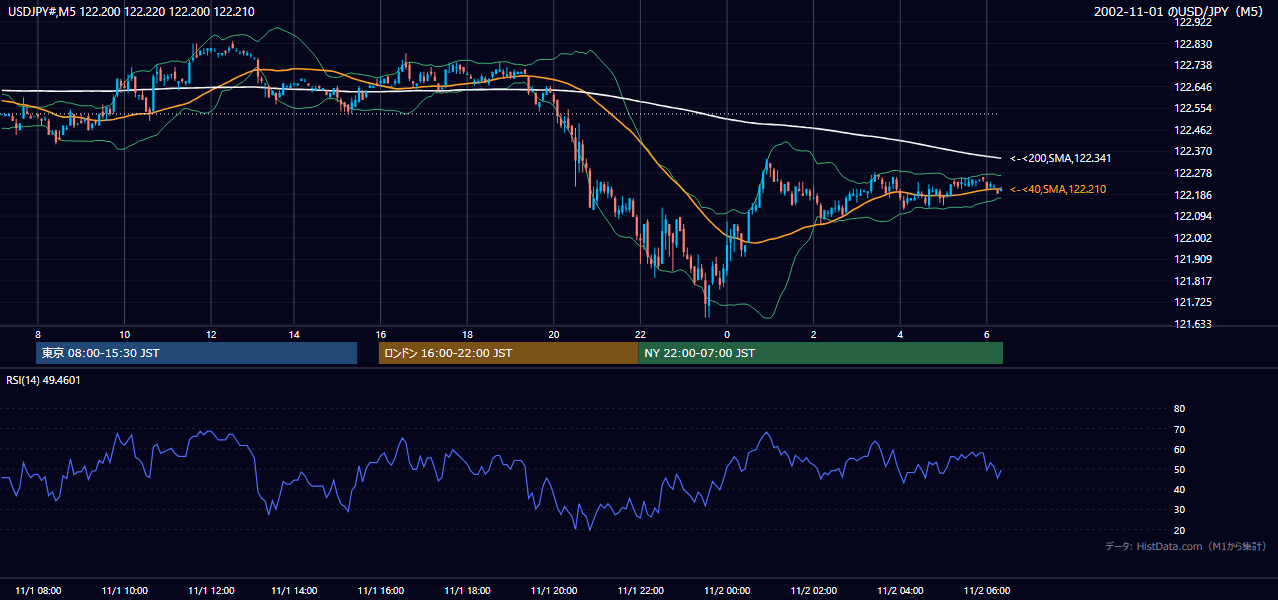Select the 200 SMA 122.341 label
Image resolution: width=1278 pixels, height=600 pixels.
pos(1060,158)
